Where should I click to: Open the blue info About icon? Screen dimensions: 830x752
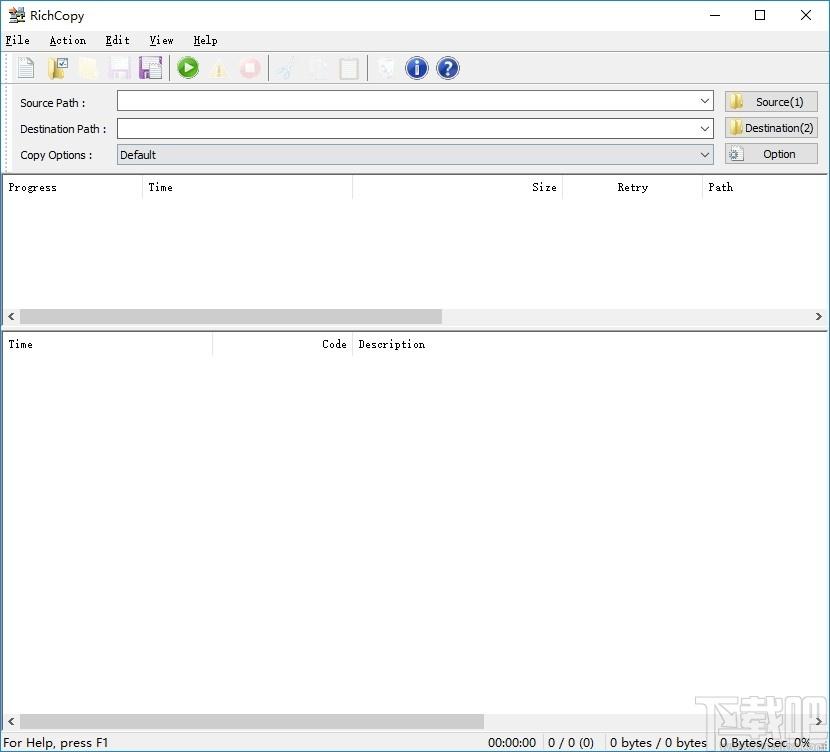(x=417, y=68)
